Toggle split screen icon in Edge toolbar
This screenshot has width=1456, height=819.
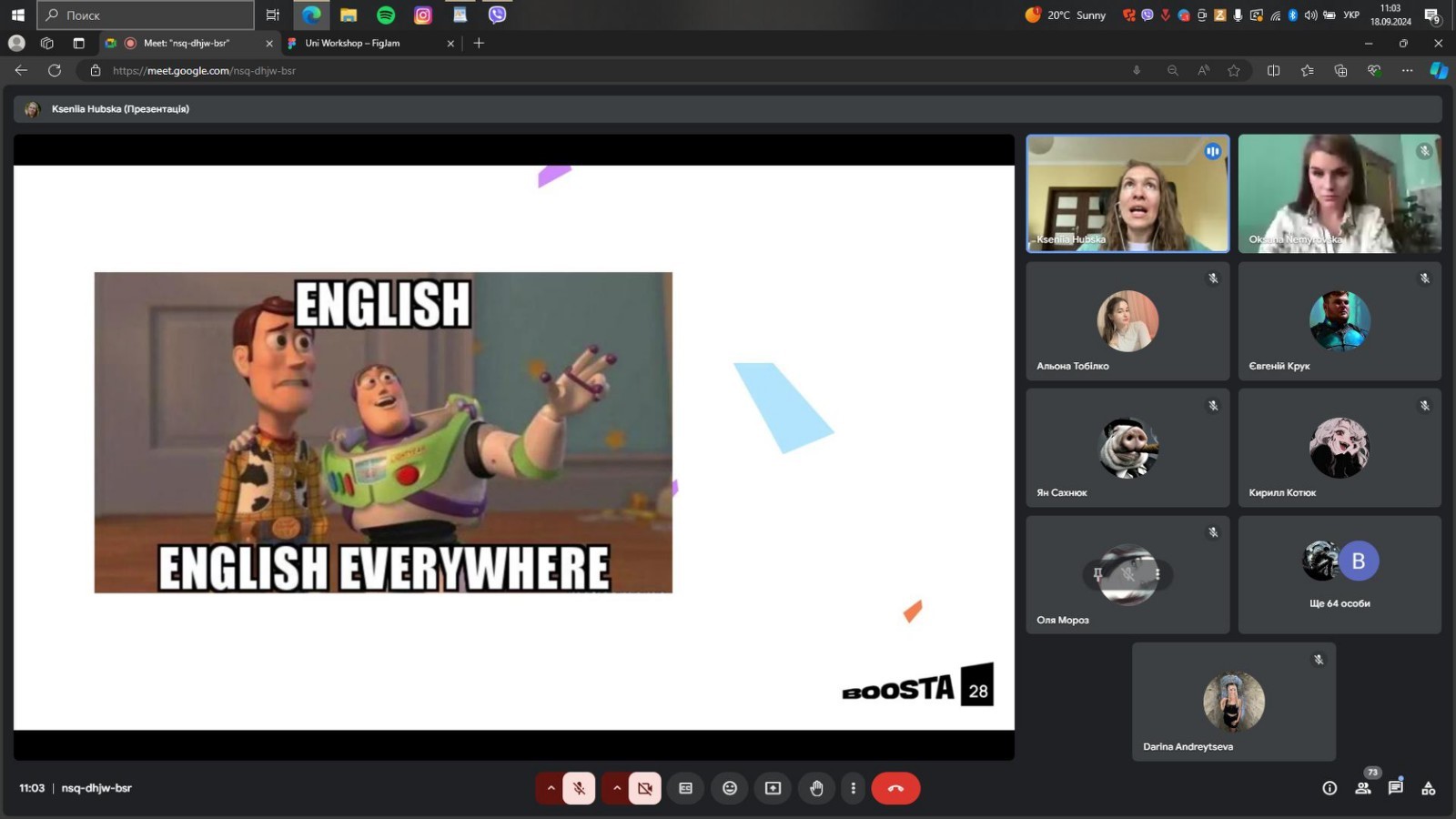[x=1273, y=70]
